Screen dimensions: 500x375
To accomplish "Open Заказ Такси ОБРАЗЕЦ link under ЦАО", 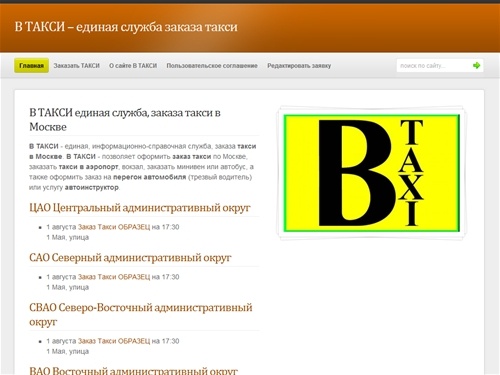I will pos(114,227).
